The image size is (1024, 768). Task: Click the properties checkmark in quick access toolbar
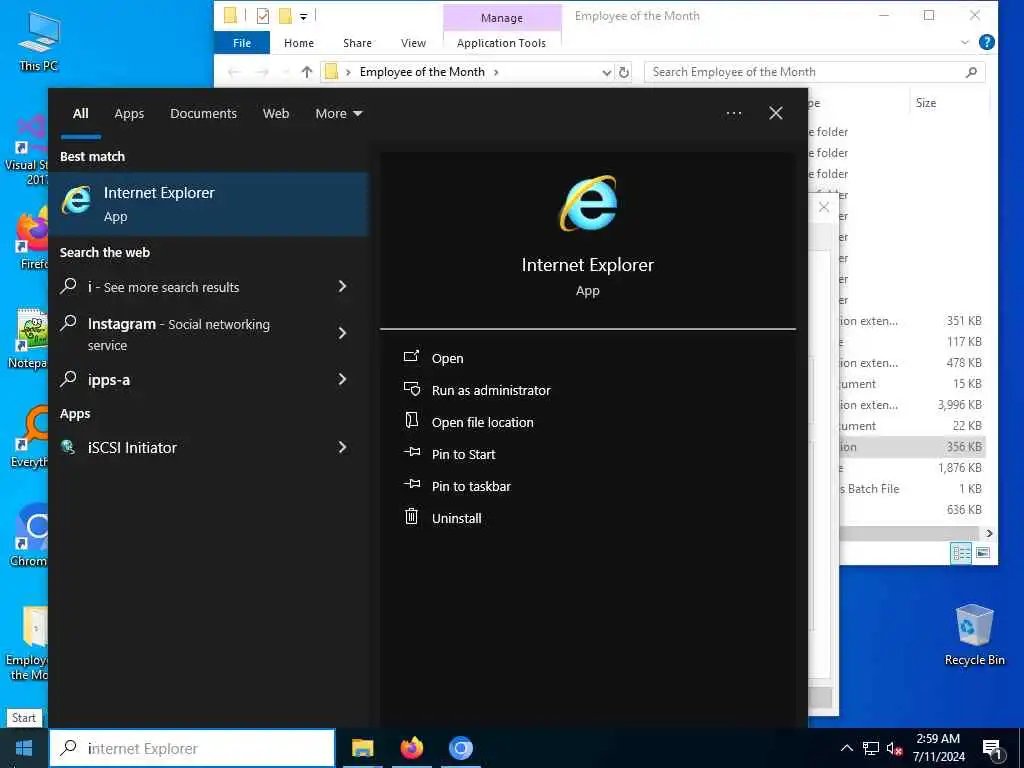263,15
